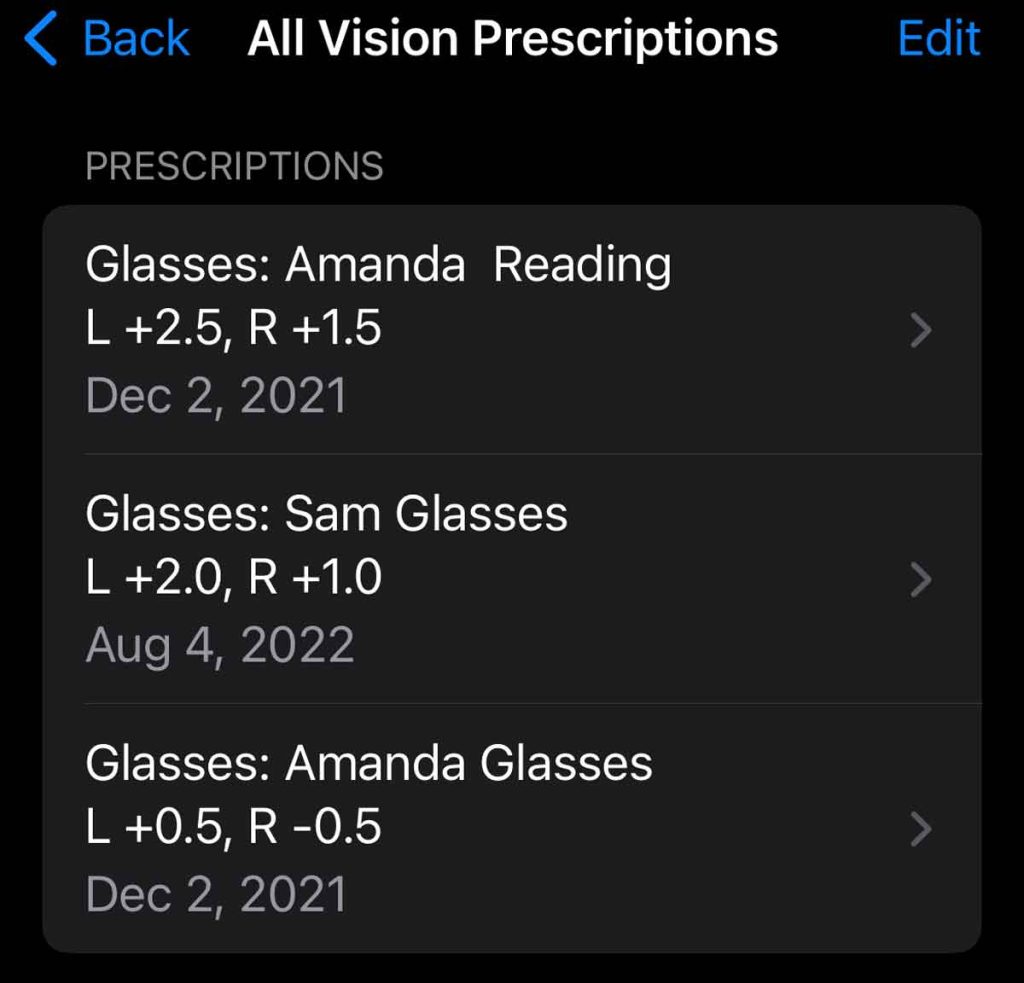Click the Back text label

click(x=136, y=40)
